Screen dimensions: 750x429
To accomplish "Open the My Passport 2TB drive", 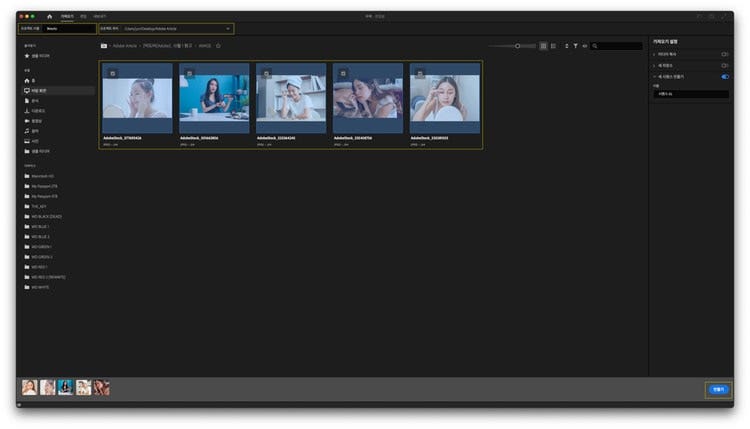I will (41, 186).
